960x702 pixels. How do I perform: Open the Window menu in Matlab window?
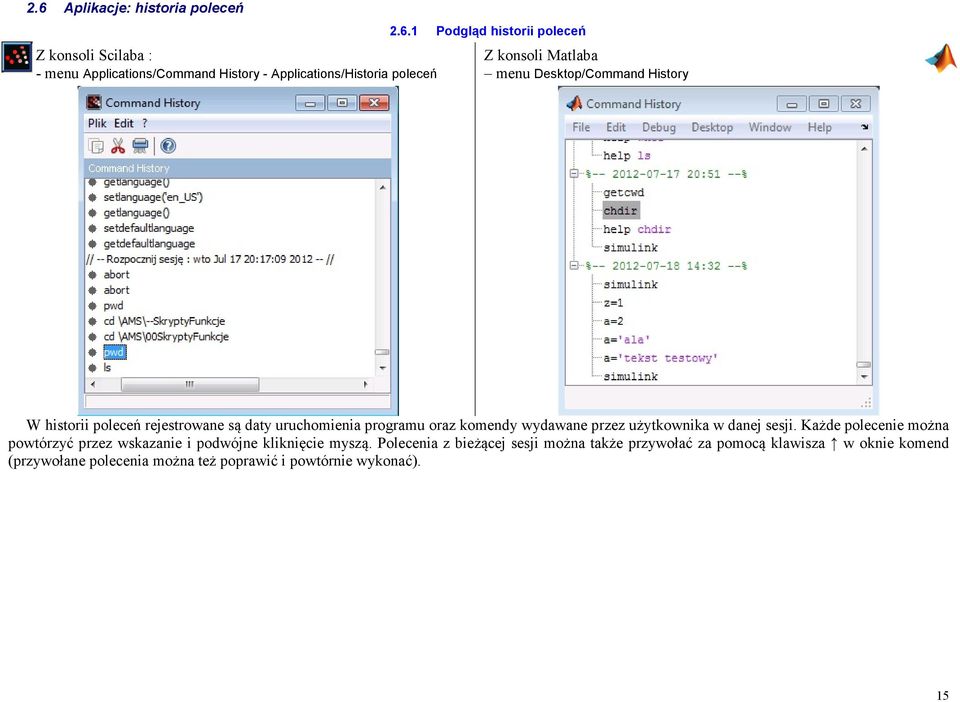coord(770,127)
